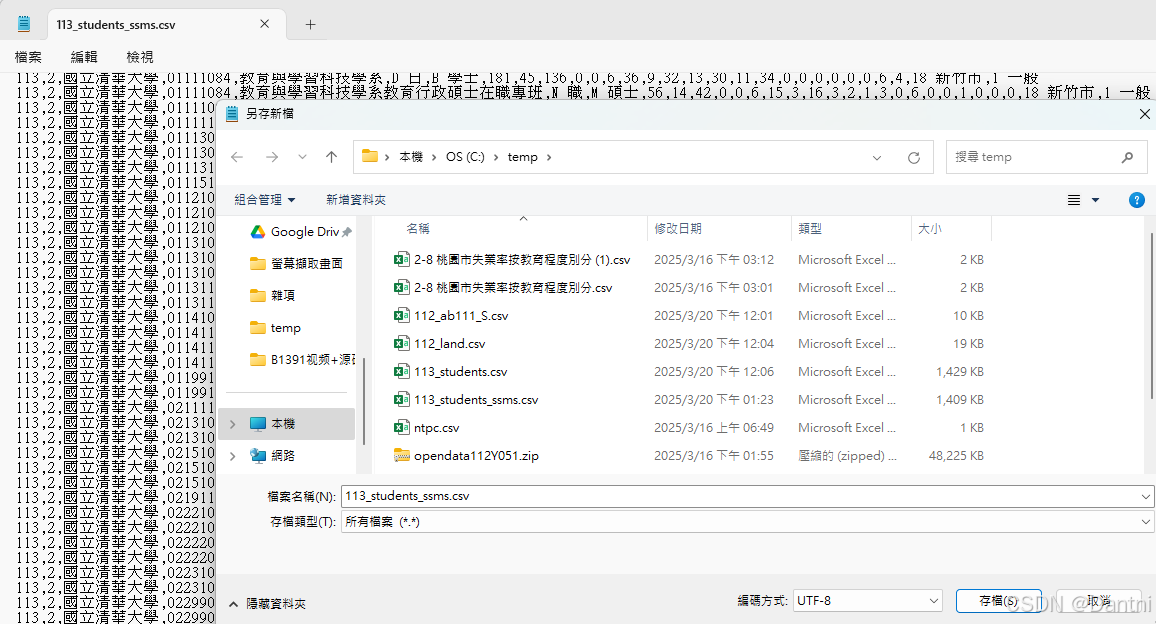This screenshot has height=624, width=1156.
Task: Select file opendata112Y051.zip
Action: point(476,456)
